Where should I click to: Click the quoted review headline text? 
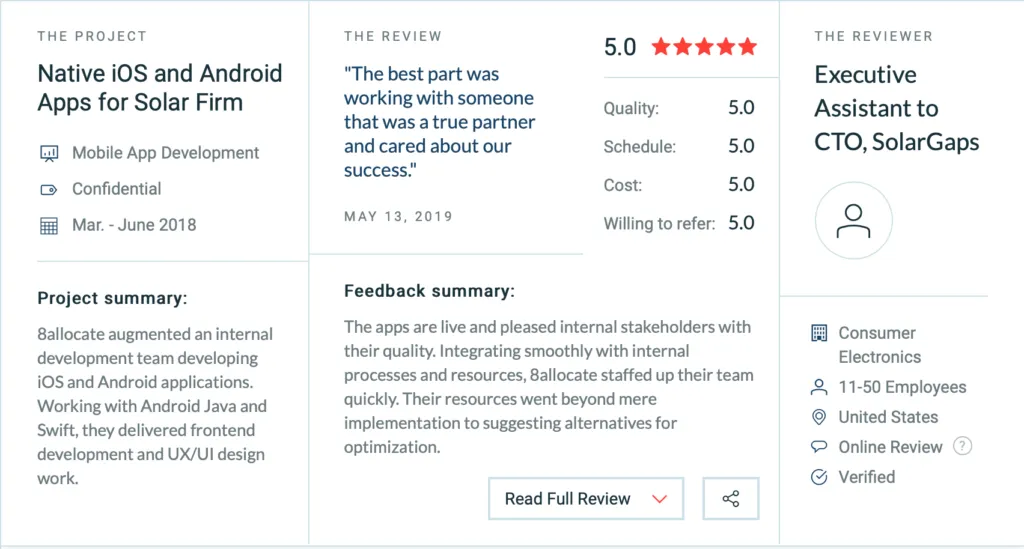(440, 122)
